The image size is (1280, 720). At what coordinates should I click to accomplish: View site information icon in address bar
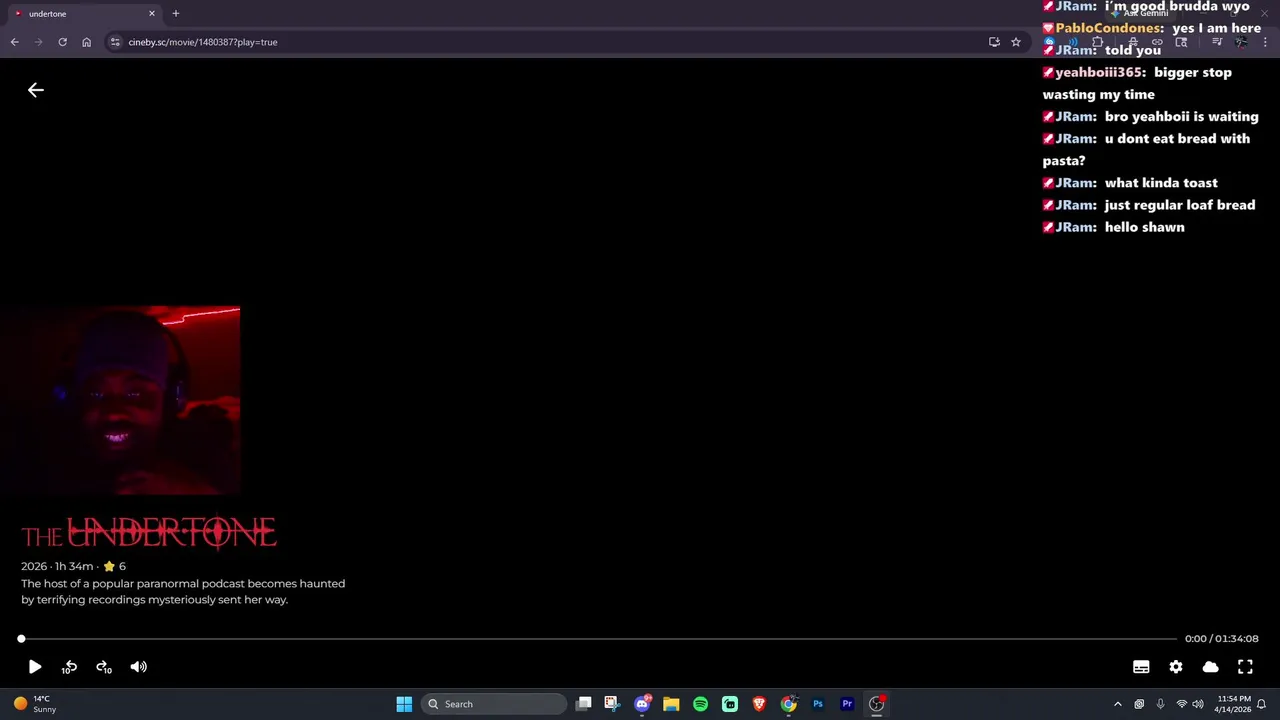(x=115, y=42)
